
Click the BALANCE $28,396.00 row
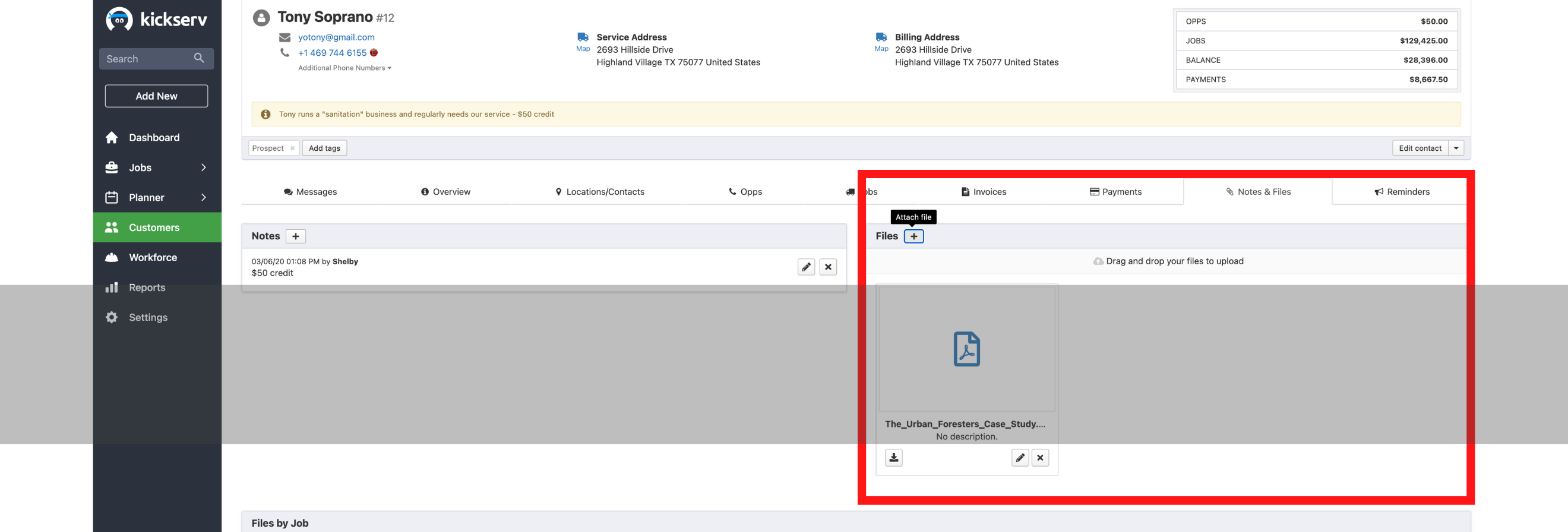coord(1316,60)
